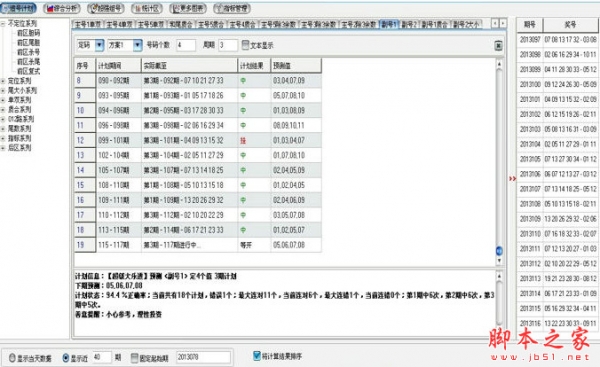Image resolution: width=600 pixels, height=367 pixels.
Task: Expand the 单双系列 tree node
Action: 3,100
